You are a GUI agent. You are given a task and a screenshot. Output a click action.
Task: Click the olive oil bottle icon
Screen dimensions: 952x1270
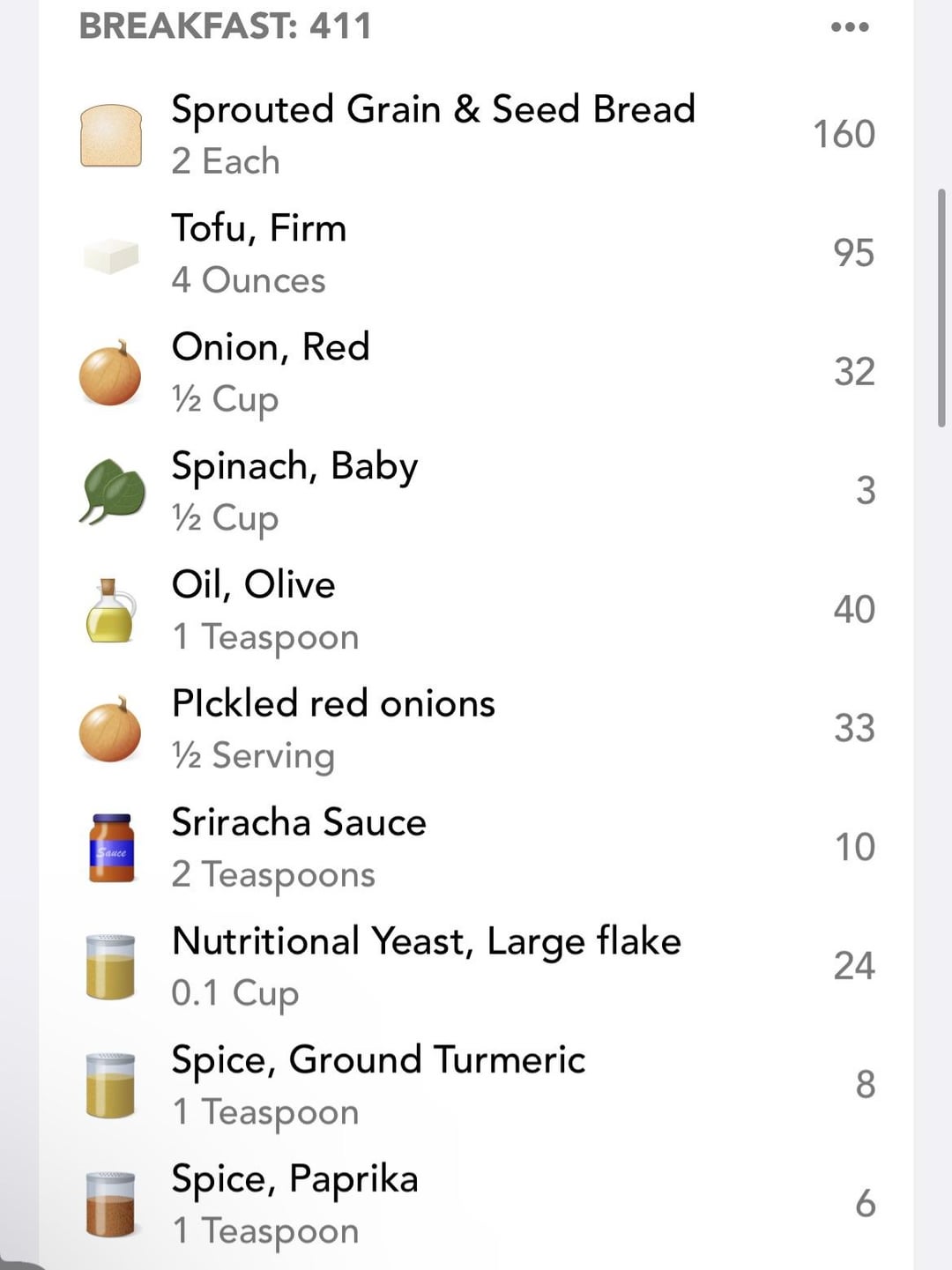point(110,611)
